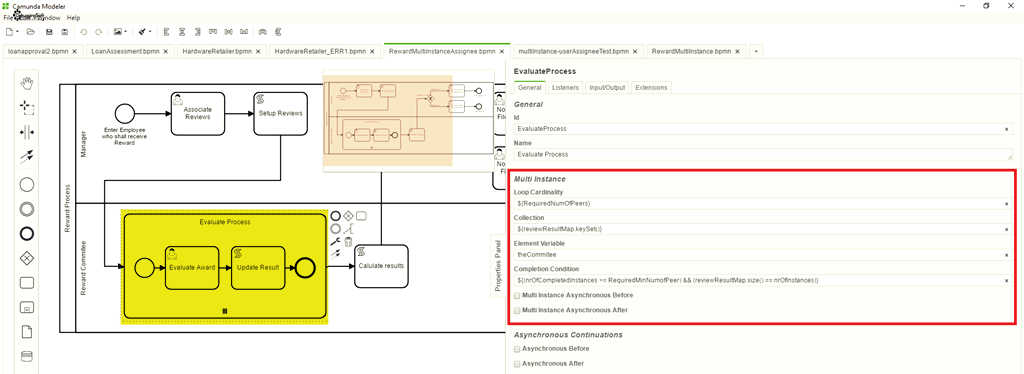Select the lasso tool in palette
This screenshot has height=374, width=1024.
[27, 107]
